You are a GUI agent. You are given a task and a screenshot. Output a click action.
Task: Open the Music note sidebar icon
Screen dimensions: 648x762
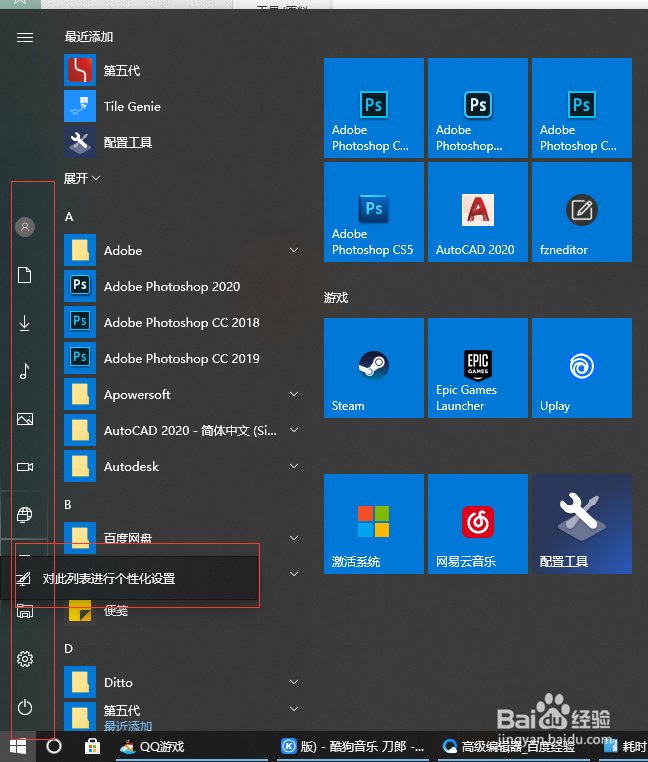pyautogui.click(x=25, y=371)
